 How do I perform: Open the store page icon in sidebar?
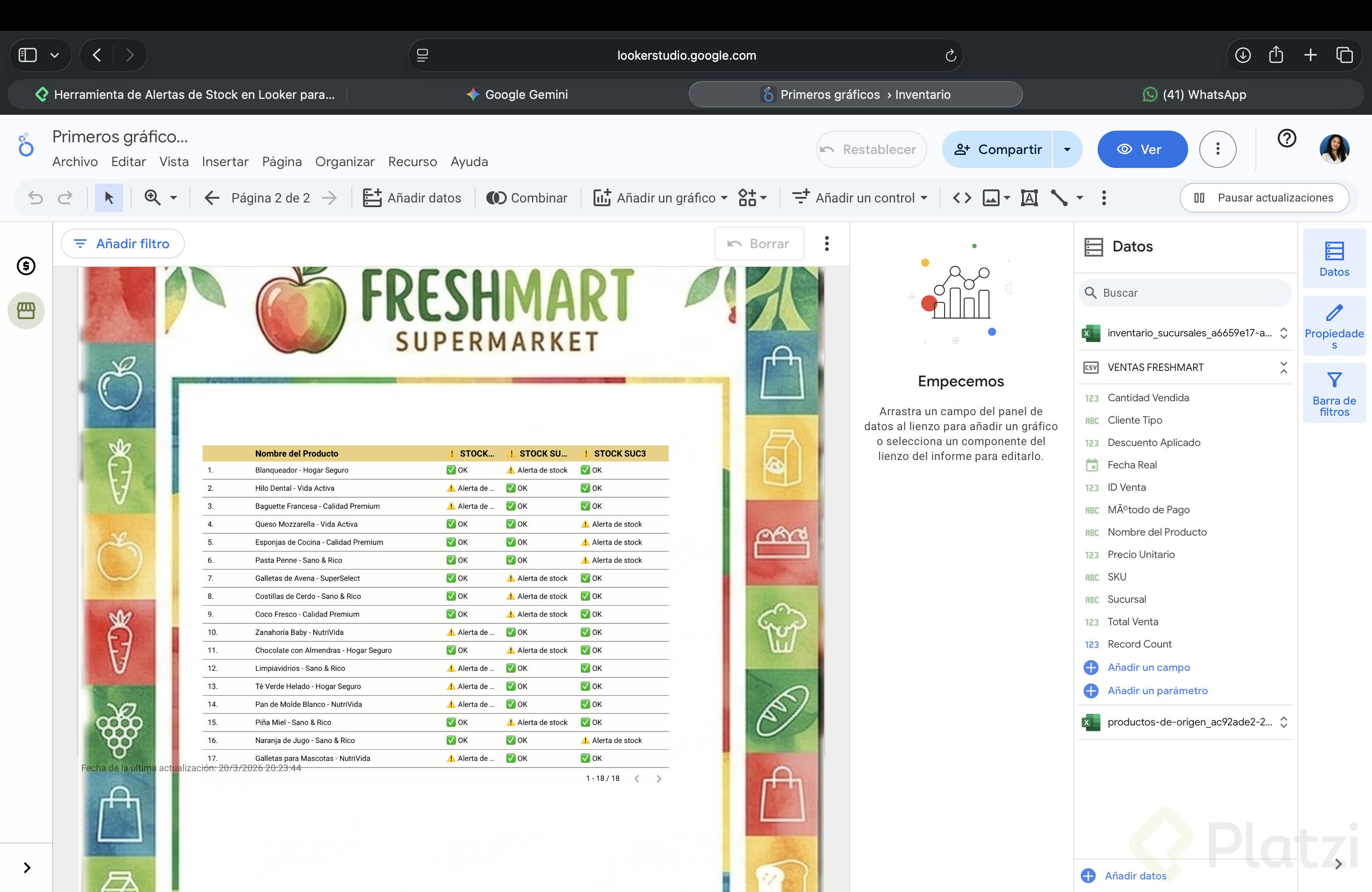[26, 311]
